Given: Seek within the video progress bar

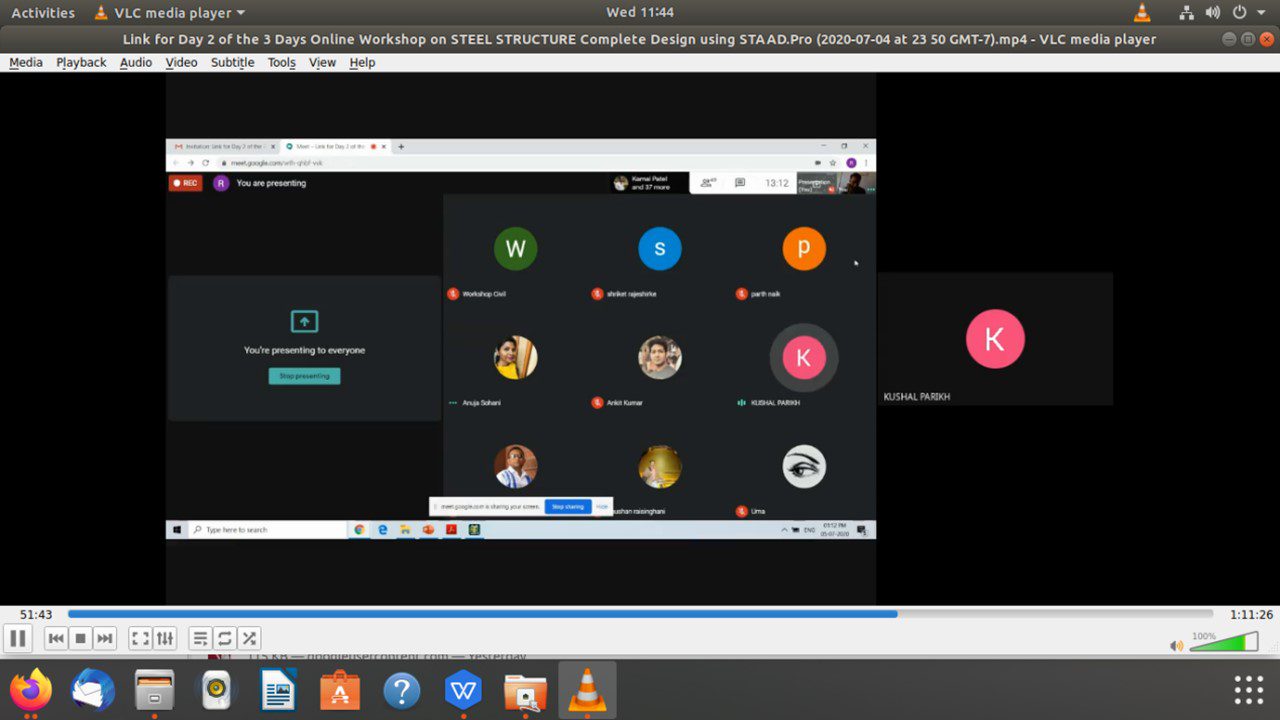Looking at the screenshot, I should coord(640,614).
